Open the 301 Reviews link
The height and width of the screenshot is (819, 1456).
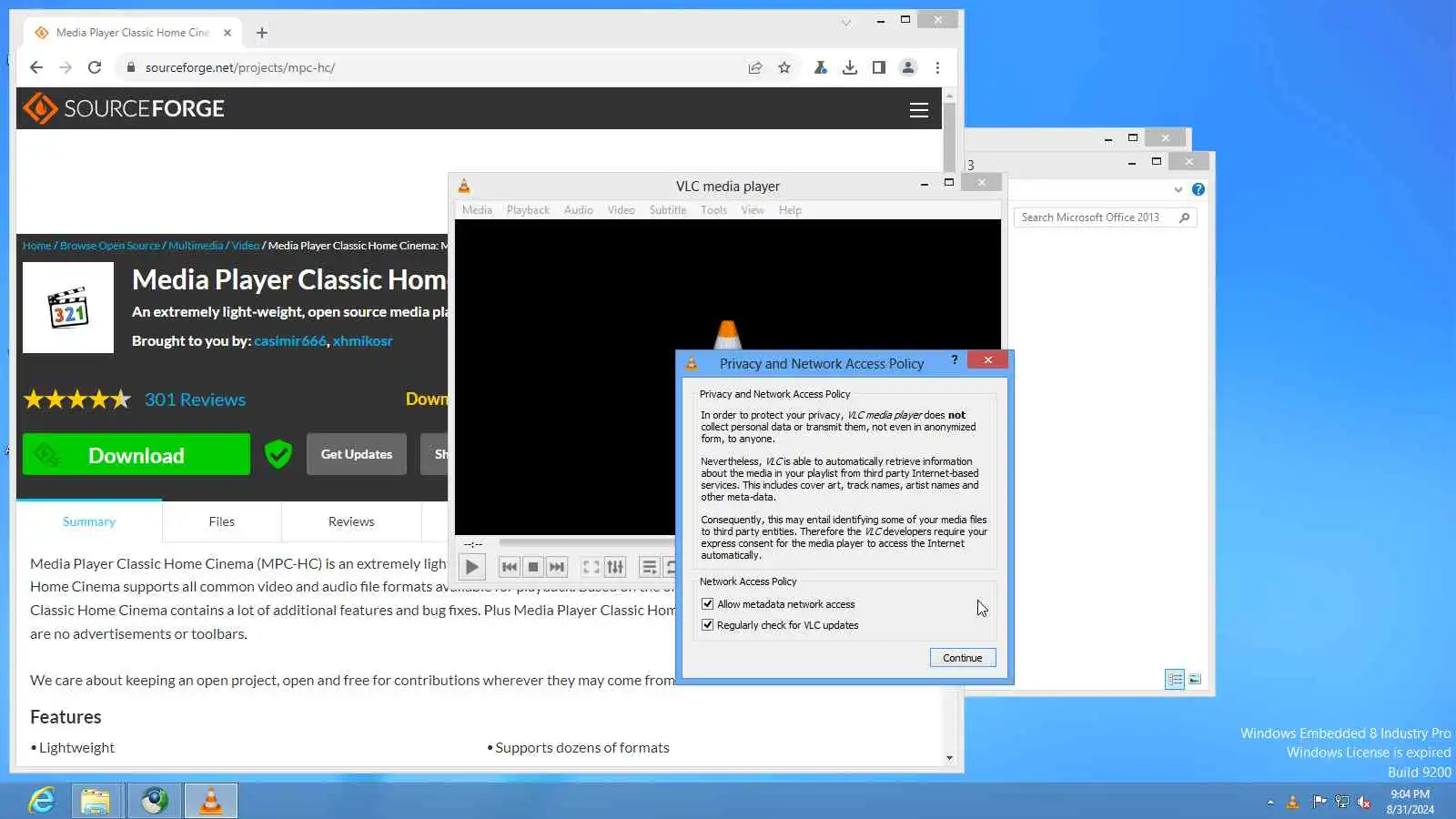point(195,399)
